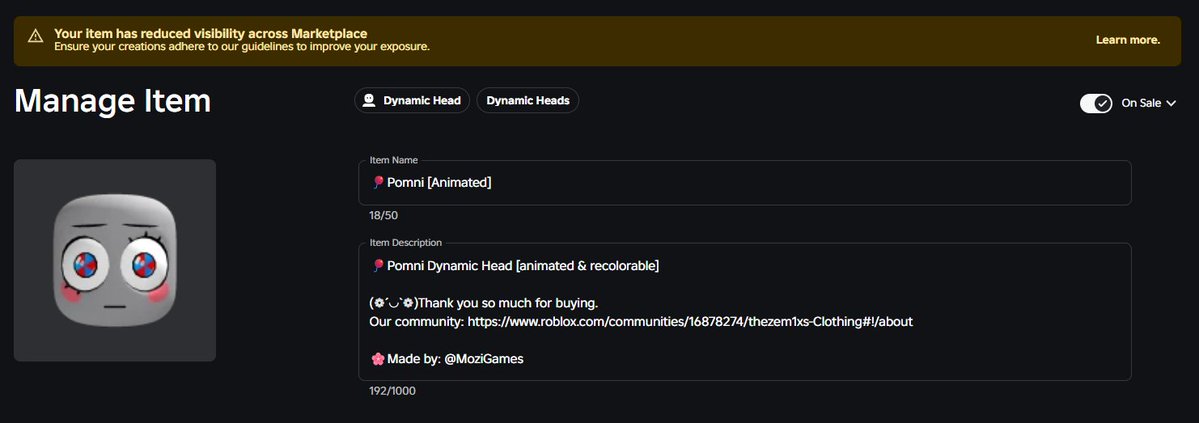Toggle the On Sale switch off
The image size is (1199, 423).
(1096, 103)
